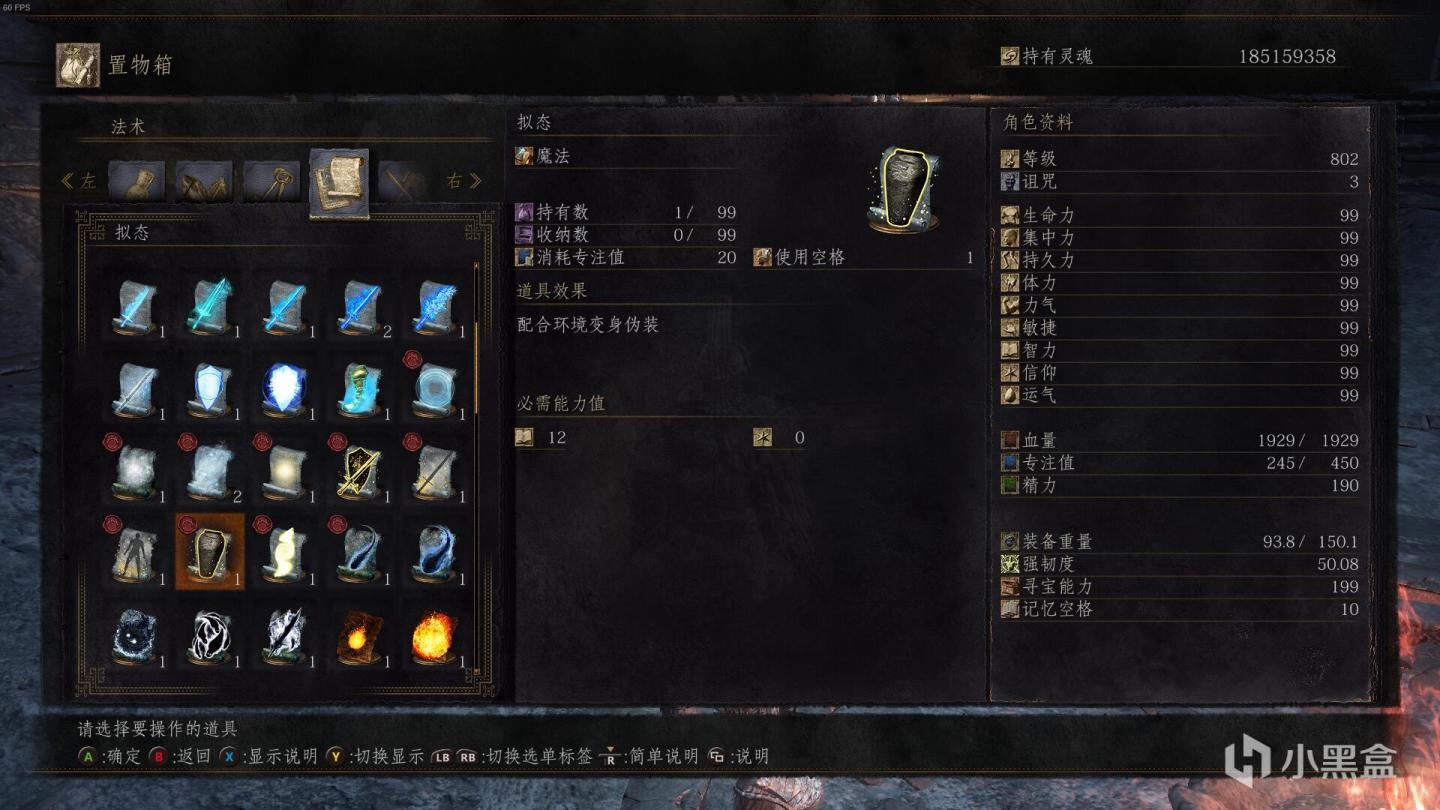The height and width of the screenshot is (810, 1440).
Task: Open the spell scrolls 法术 tab
Action: point(339,183)
